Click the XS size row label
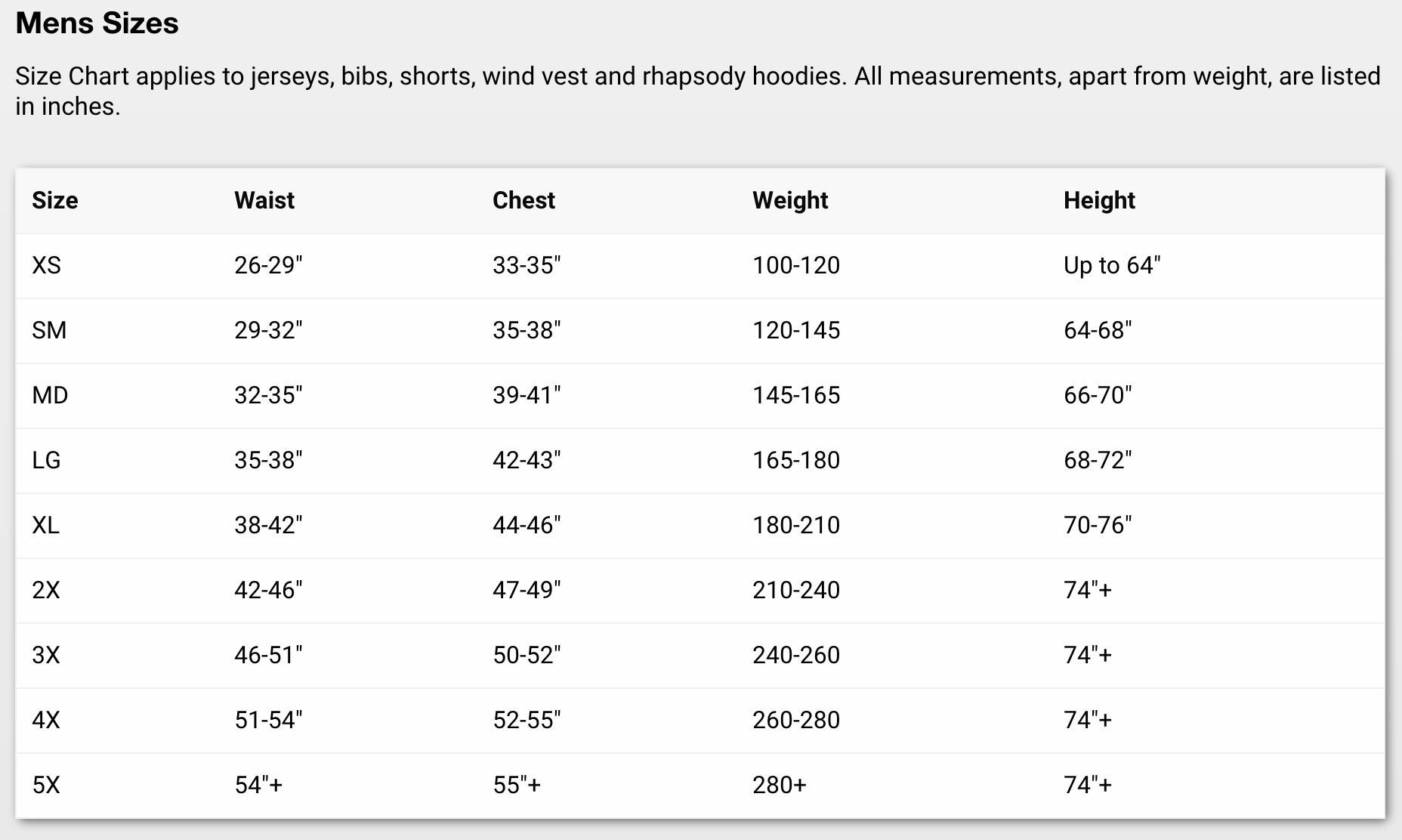Image resolution: width=1402 pixels, height=840 pixels. 46,265
